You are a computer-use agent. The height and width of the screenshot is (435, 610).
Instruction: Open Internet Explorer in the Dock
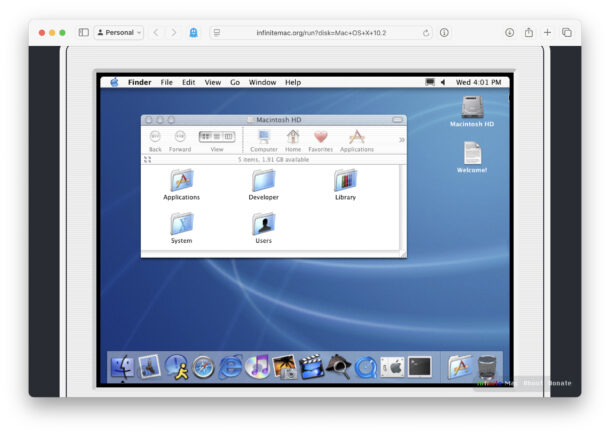click(230, 367)
